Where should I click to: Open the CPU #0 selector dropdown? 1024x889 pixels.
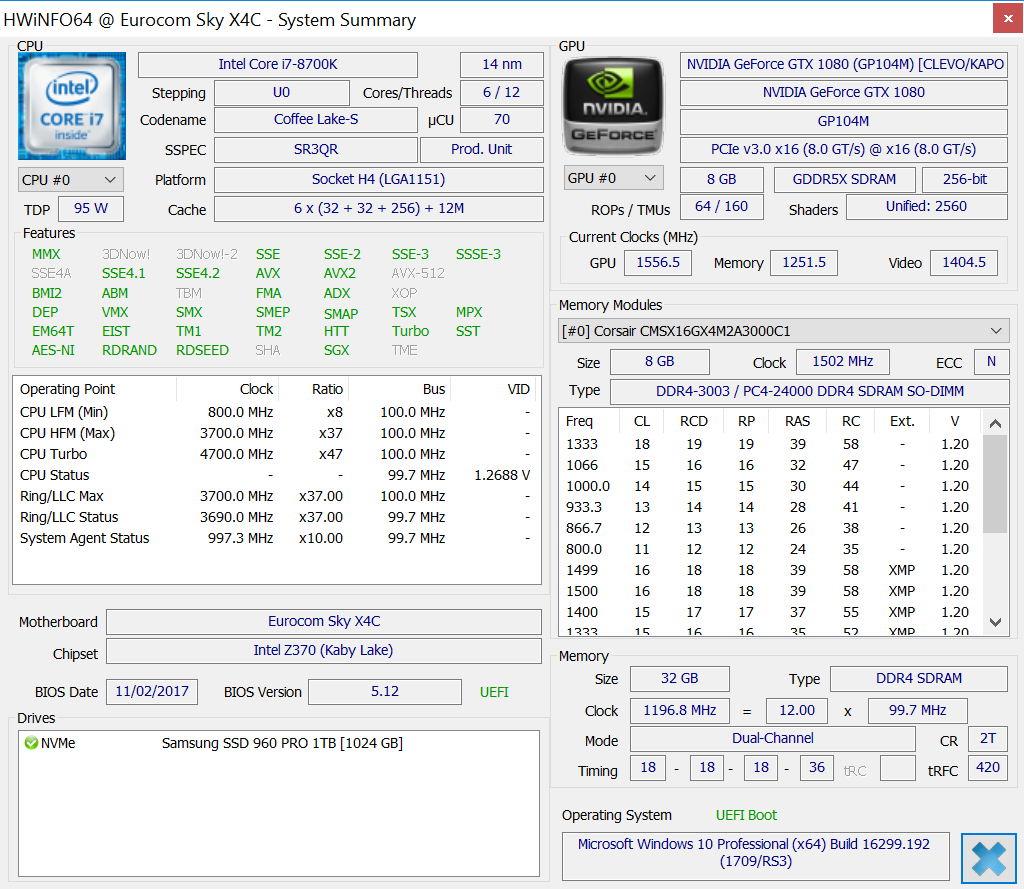(71, 180)
